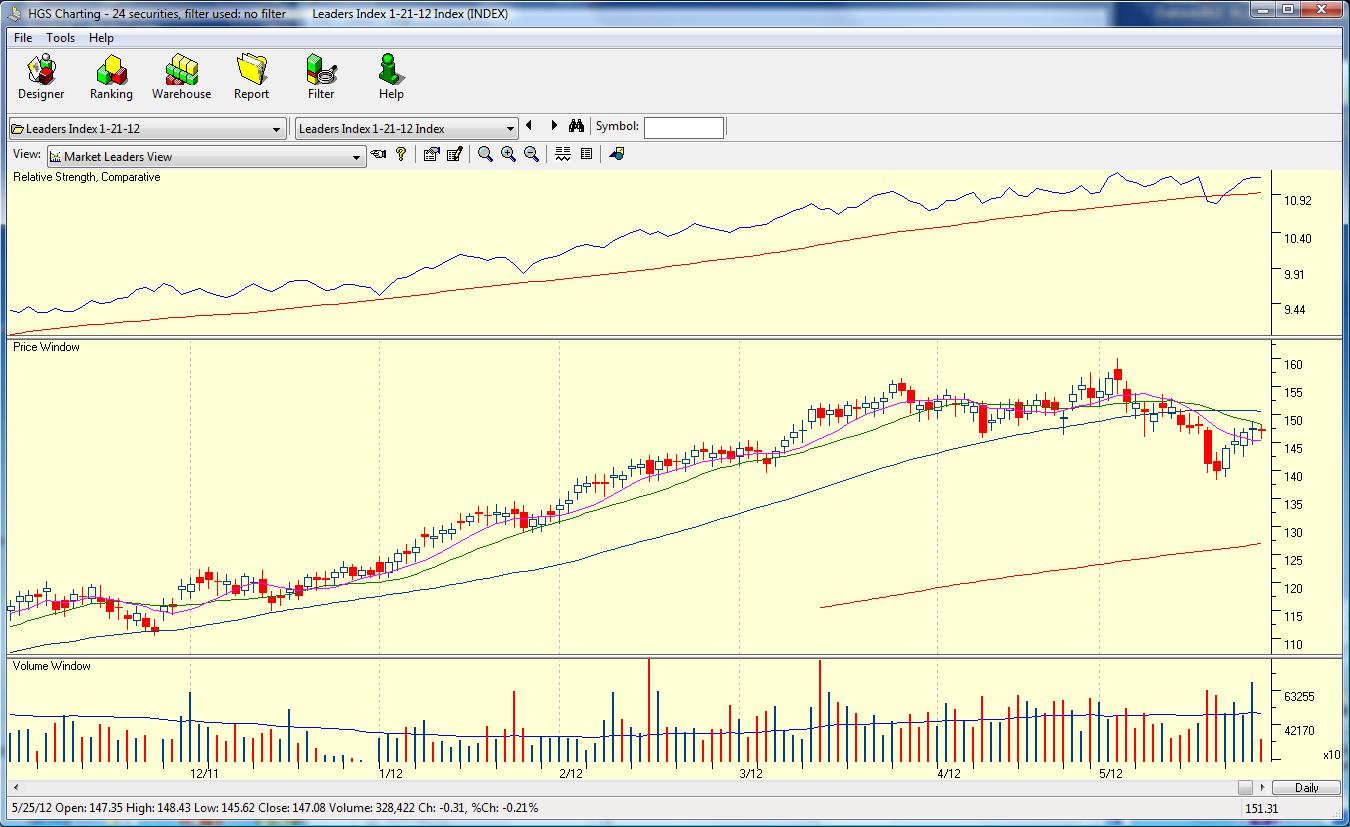1350x827 pixels.
Task: Click the 12/11 date label
Action: [x=205, y=773]
